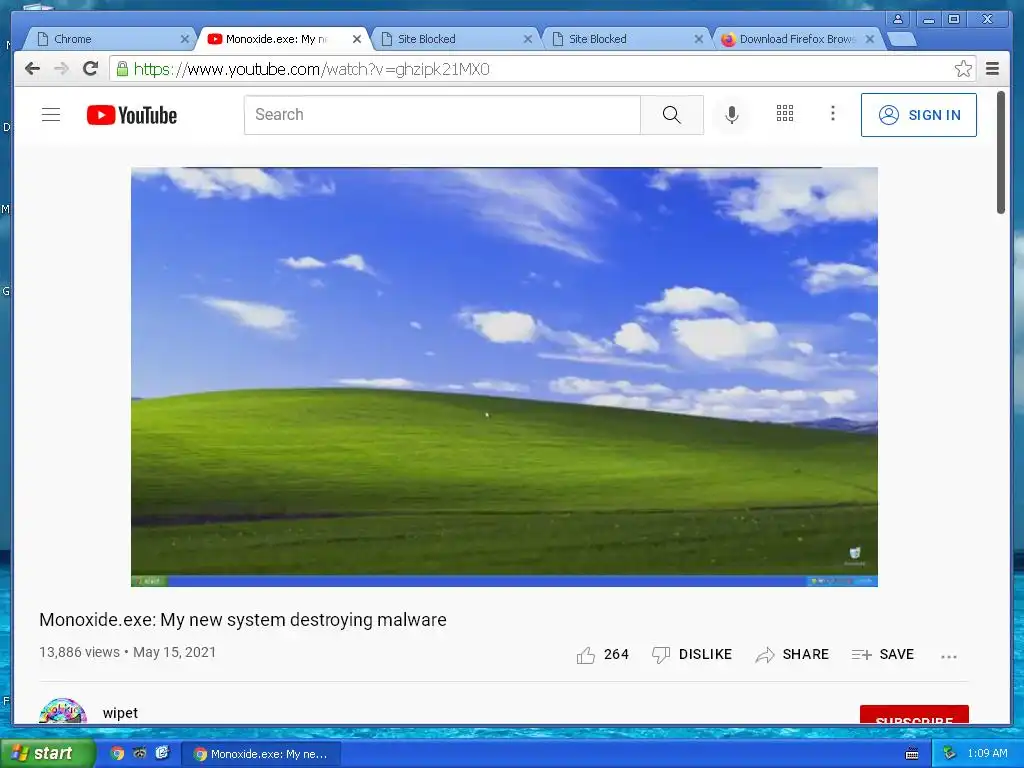Click the browser back arrow
Image resolution: width=1024 pixels, height=768 pixels.
(32, 69)
